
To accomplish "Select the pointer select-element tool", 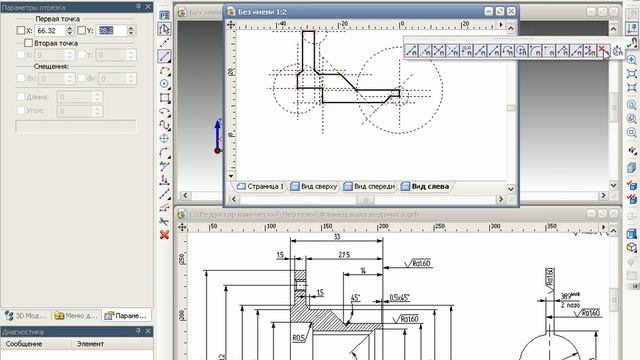I will pyautogui.click(x=164, y=29).
